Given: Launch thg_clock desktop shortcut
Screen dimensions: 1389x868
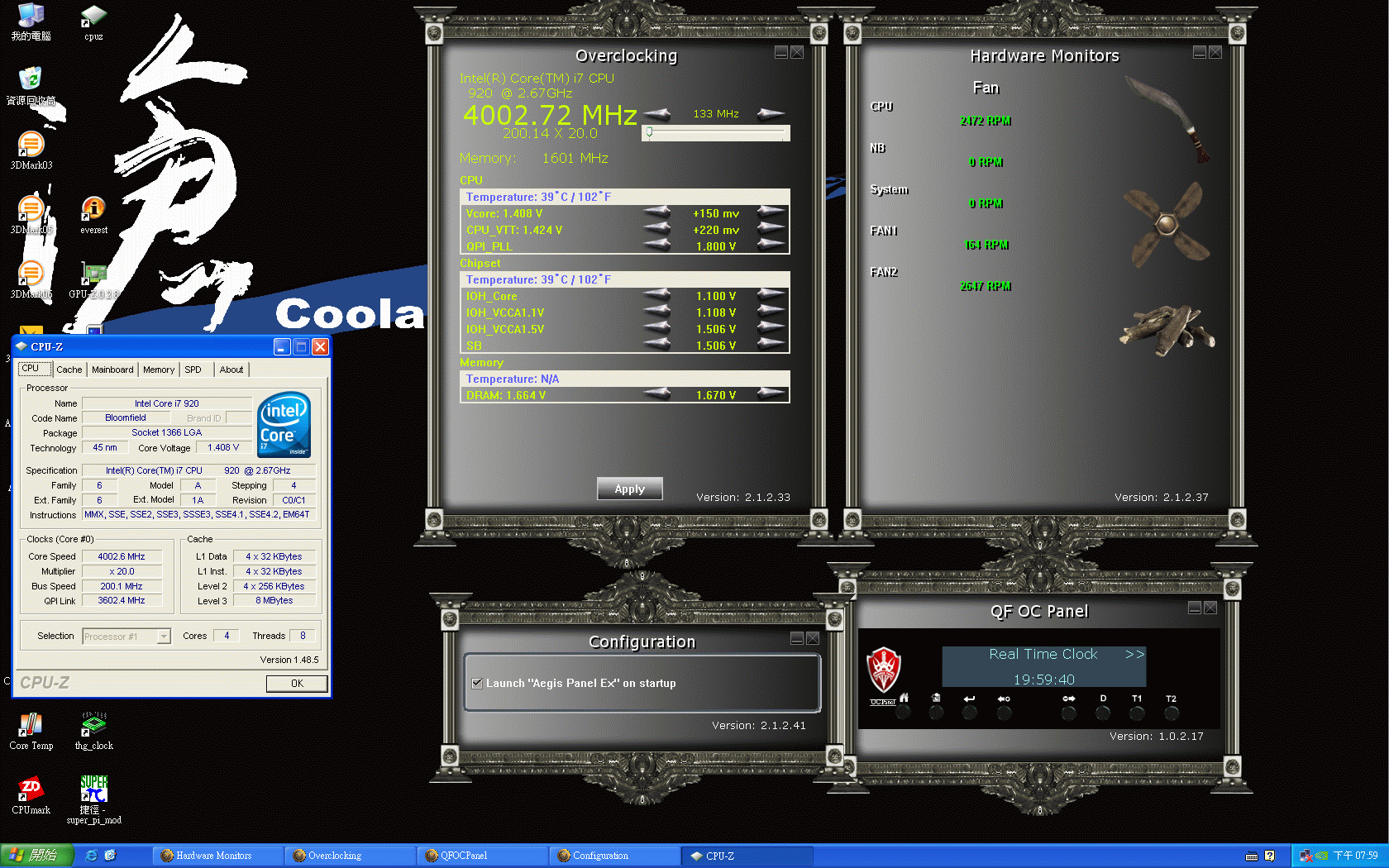Looking at the screenshot, I should (x=93, y=731).
